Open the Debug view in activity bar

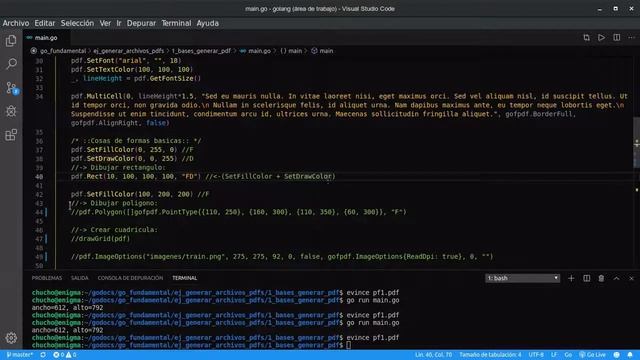click(x=11, y=111)
